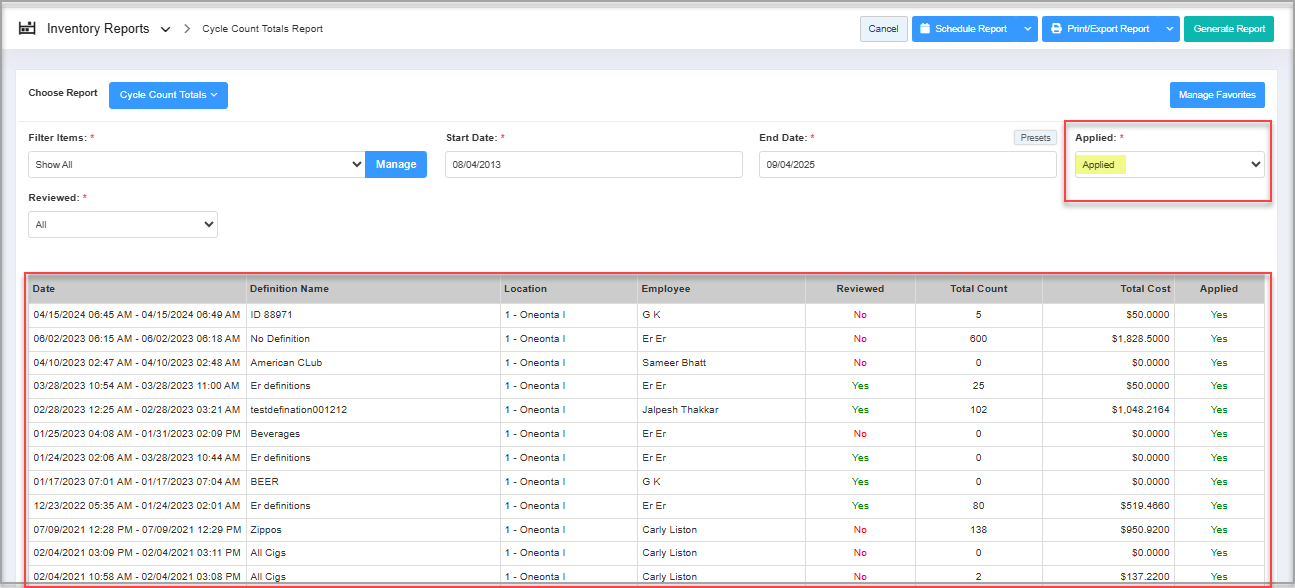Expand the Inventory Reports chevron menu
Viewport: 1295px width, 588px height.
(x=166, y=30)
